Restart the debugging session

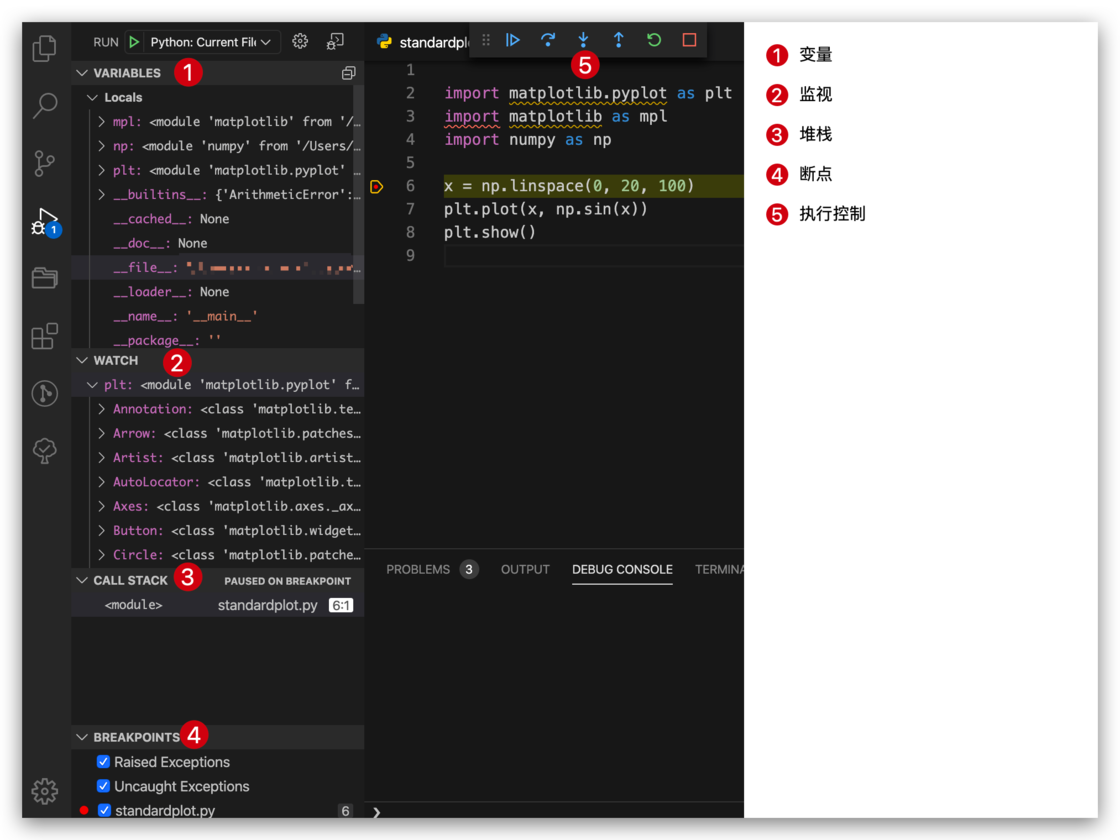(x=654, y=40)
